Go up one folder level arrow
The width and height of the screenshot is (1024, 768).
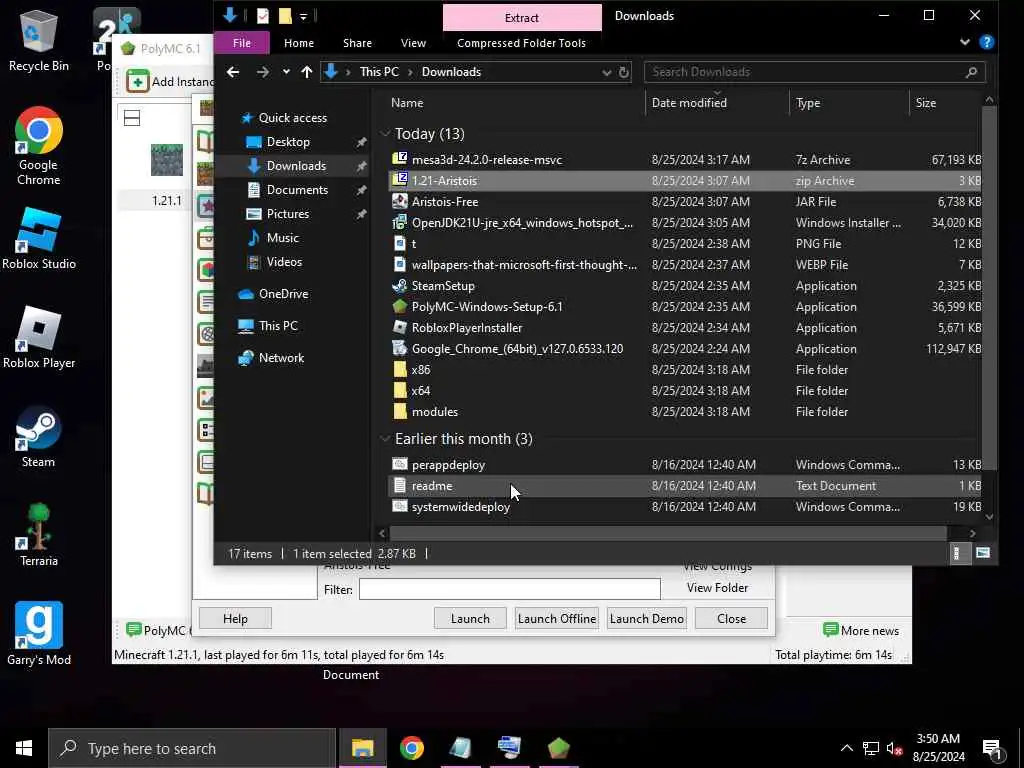click(307, 72)
